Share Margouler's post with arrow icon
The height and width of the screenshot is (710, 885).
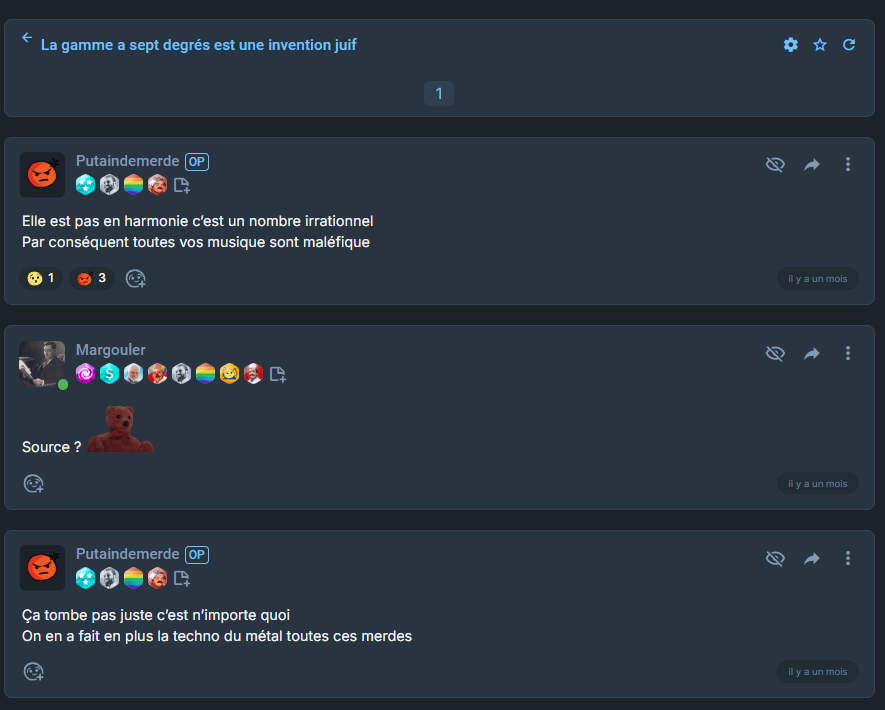coord(812,353)
